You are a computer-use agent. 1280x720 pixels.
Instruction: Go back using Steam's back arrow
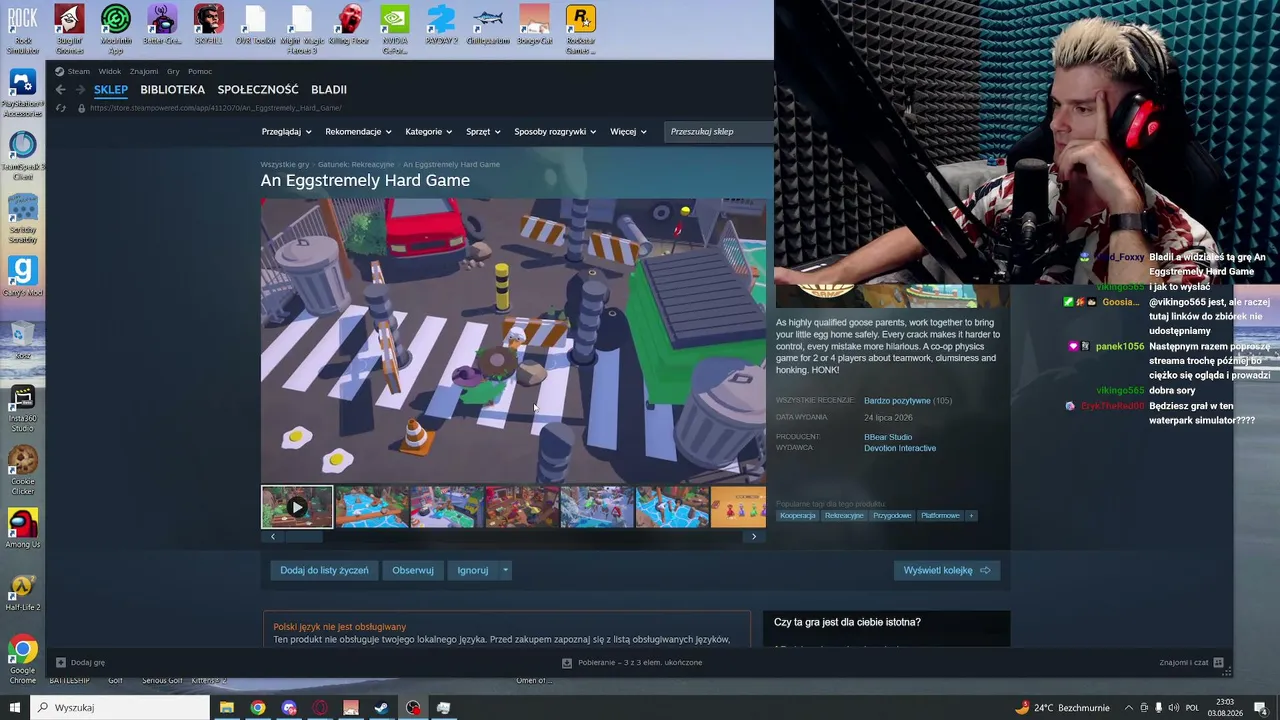pyautogui.click(x=60, y=89)
